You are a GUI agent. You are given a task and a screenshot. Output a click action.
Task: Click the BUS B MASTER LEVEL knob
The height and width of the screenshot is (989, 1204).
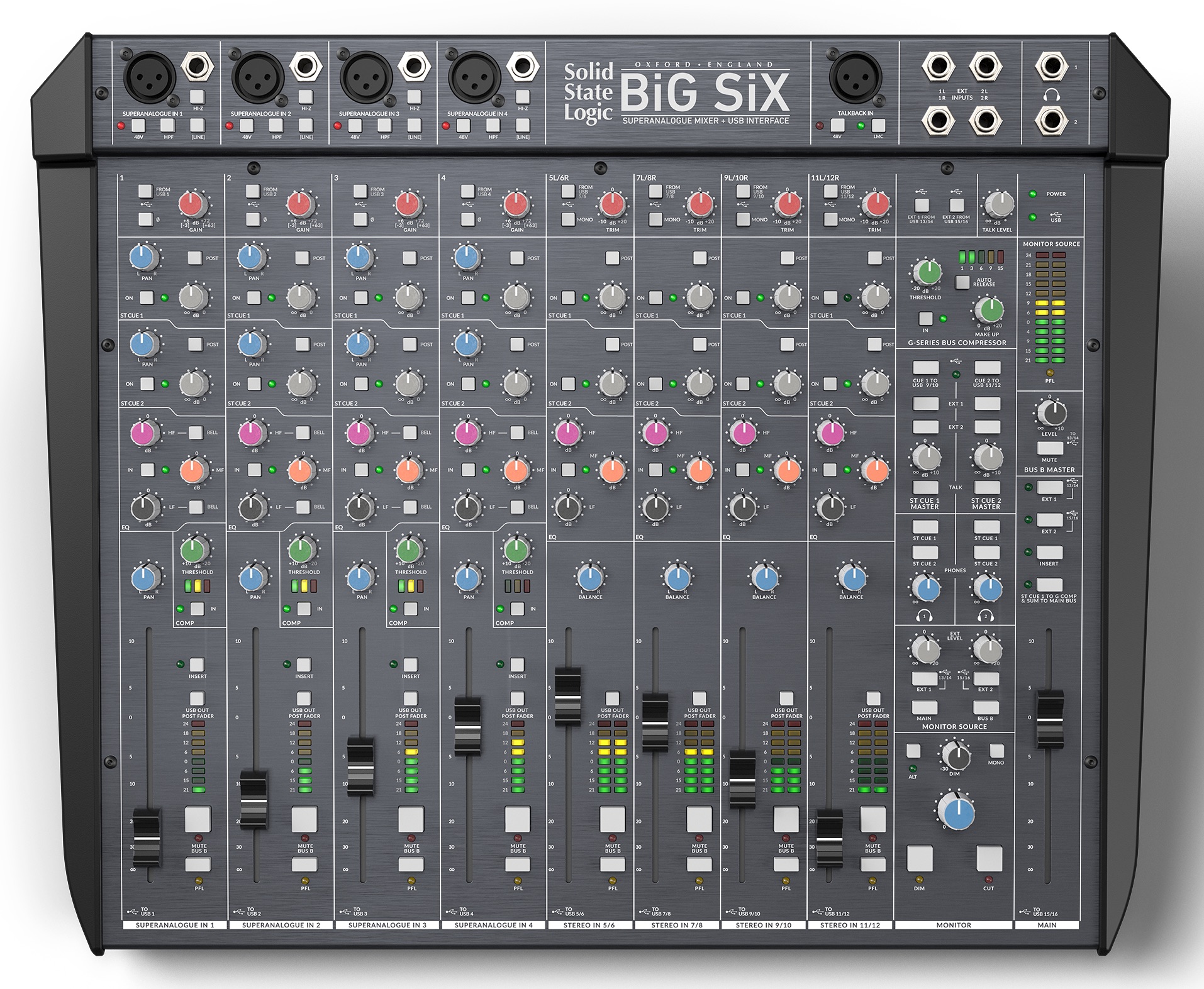tap(1051, 412)
